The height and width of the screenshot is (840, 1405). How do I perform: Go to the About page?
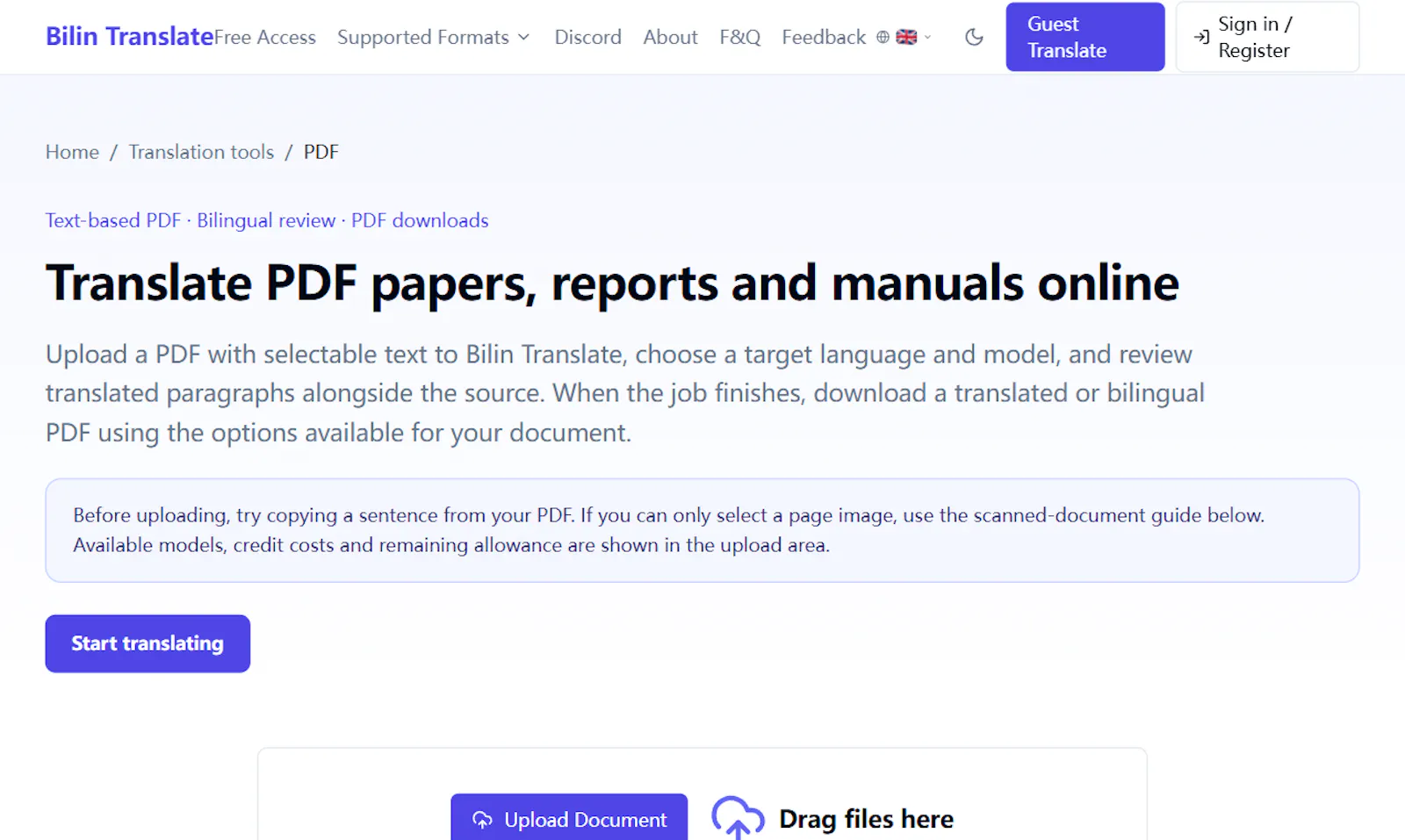[670, 37]
